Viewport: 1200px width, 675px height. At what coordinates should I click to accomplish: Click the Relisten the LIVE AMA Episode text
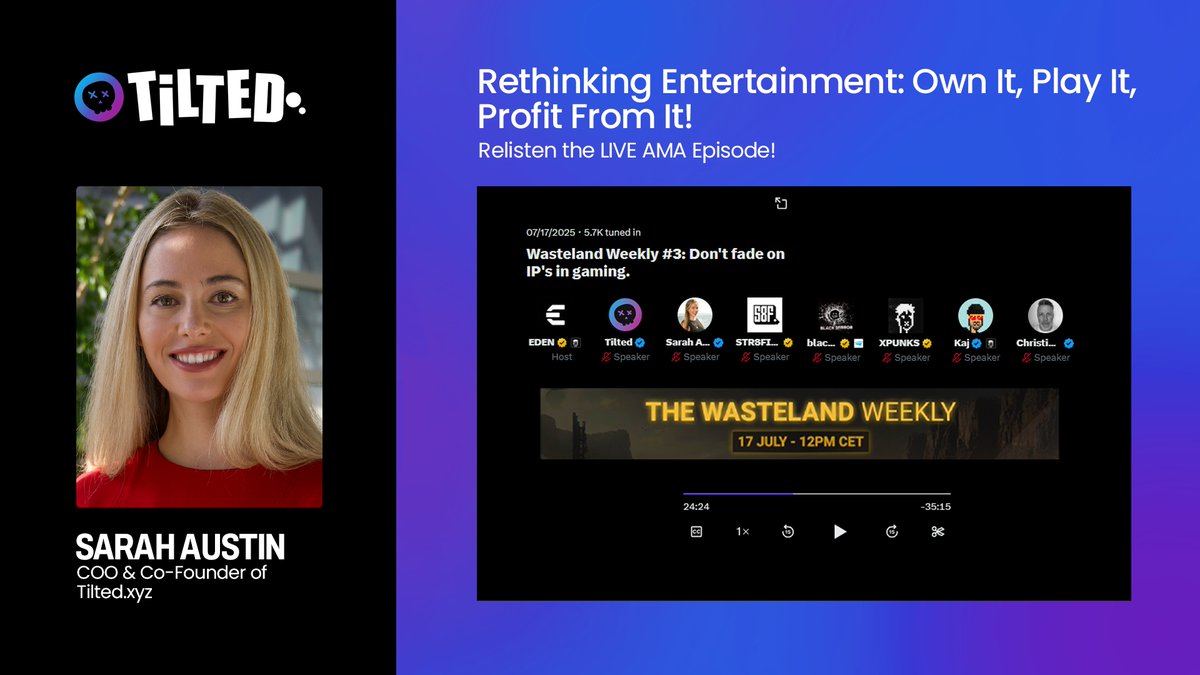(x=627, y=150)
